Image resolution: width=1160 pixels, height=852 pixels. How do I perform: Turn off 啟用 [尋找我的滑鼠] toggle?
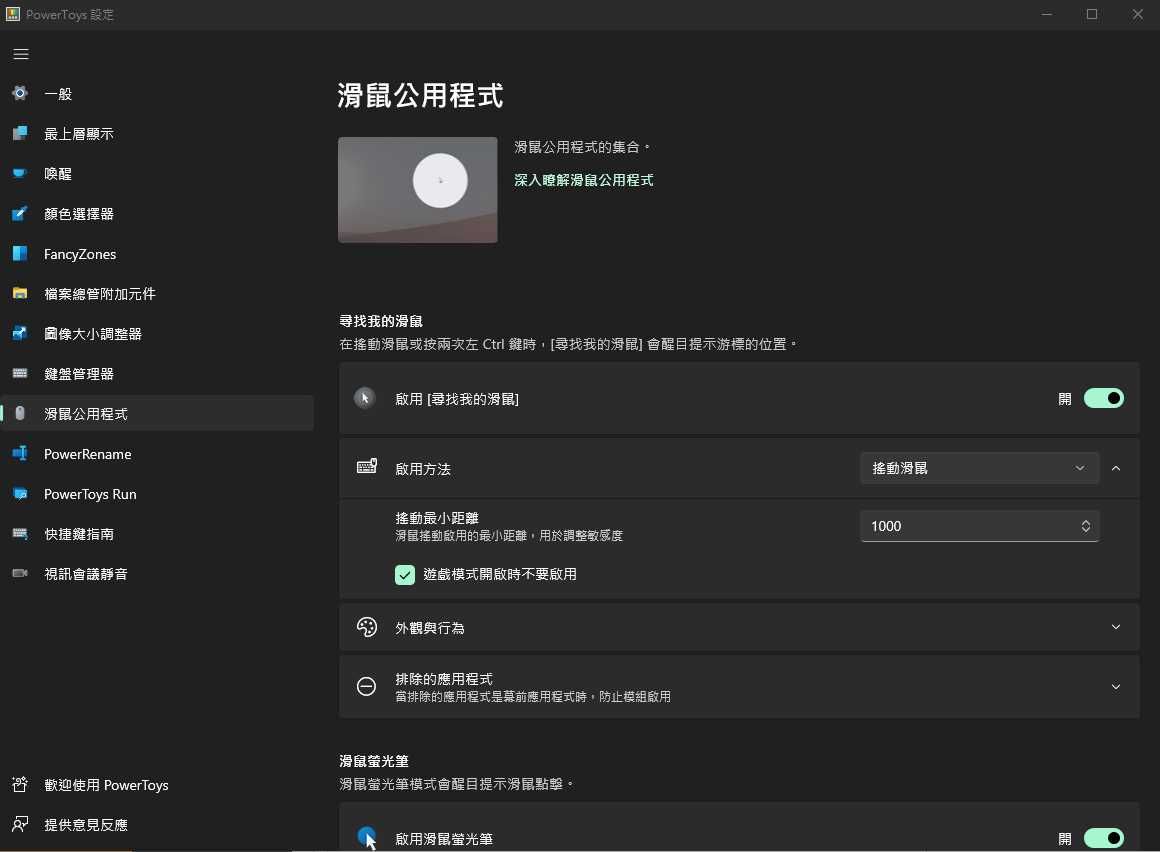tap(1103, 398)
